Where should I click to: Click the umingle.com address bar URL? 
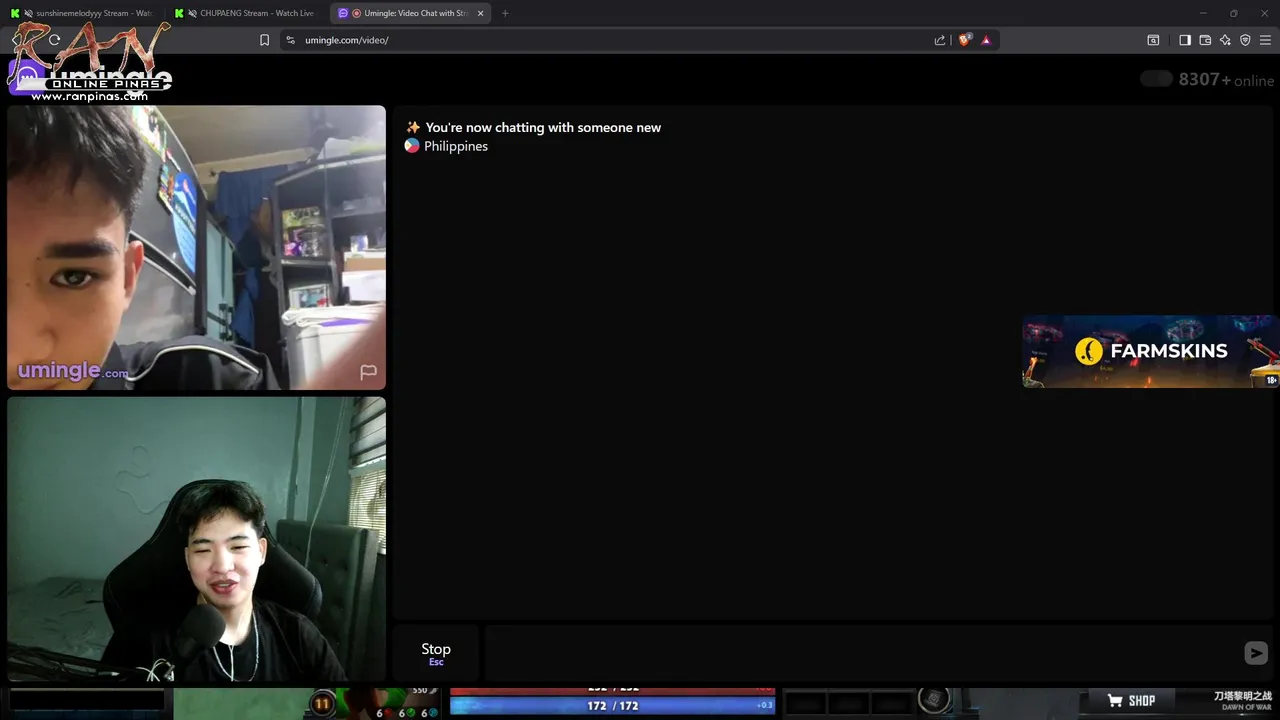[347, 40]
